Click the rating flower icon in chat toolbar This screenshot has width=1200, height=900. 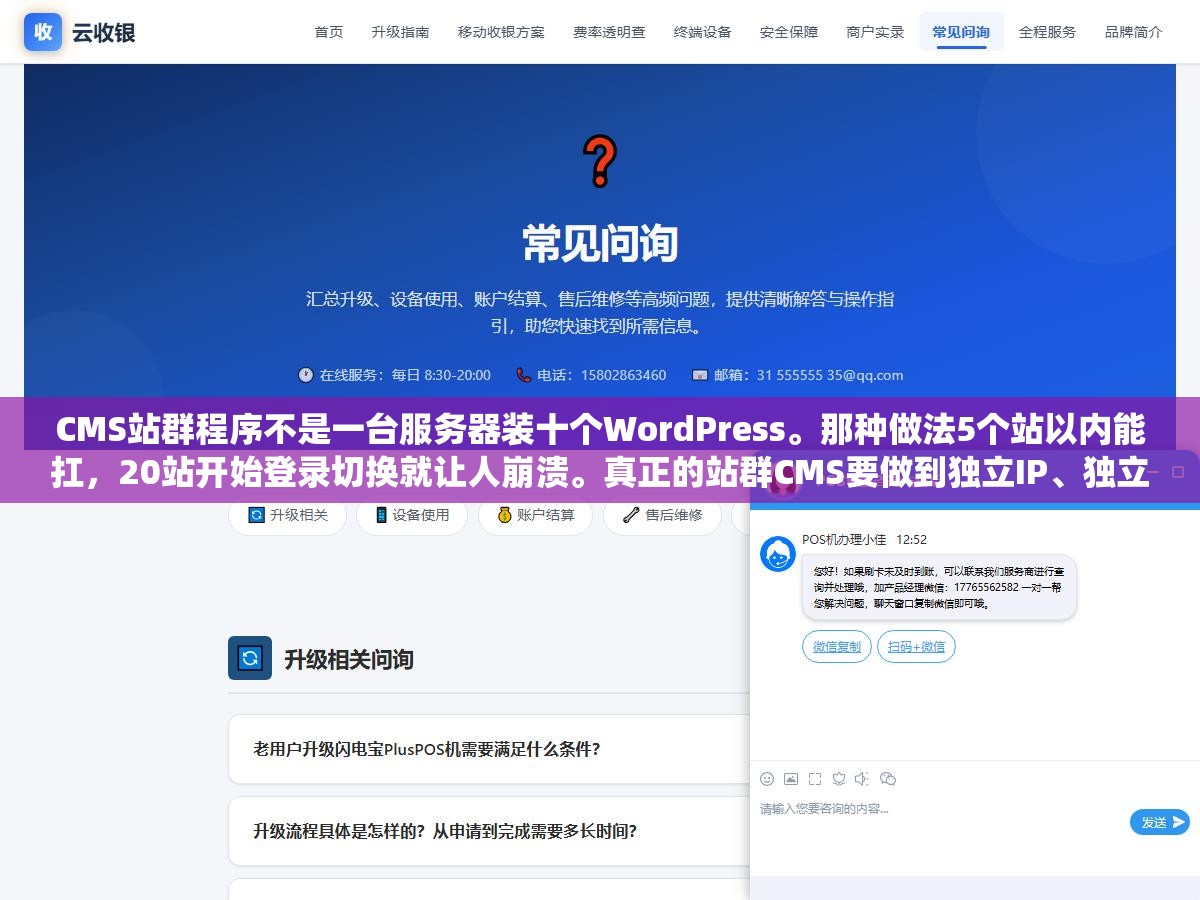tap(839, 778)
